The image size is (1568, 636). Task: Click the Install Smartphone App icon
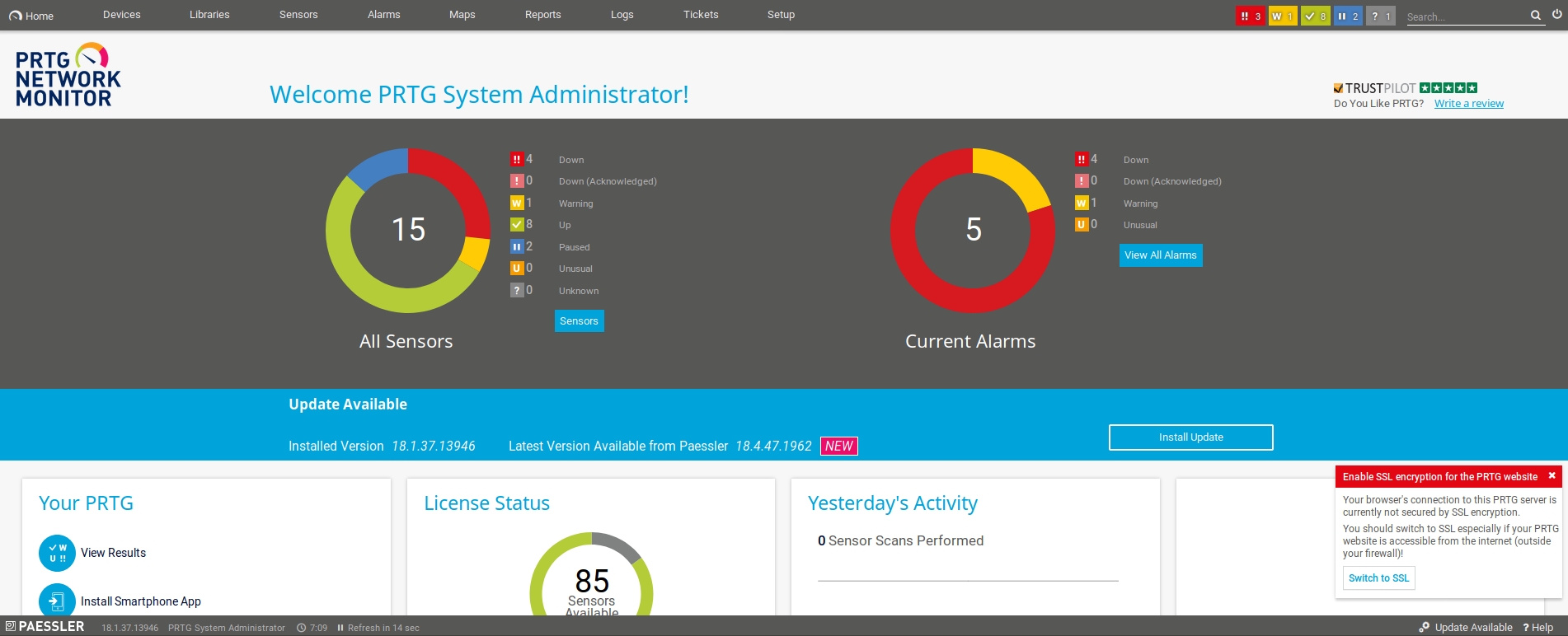(57, 601)
